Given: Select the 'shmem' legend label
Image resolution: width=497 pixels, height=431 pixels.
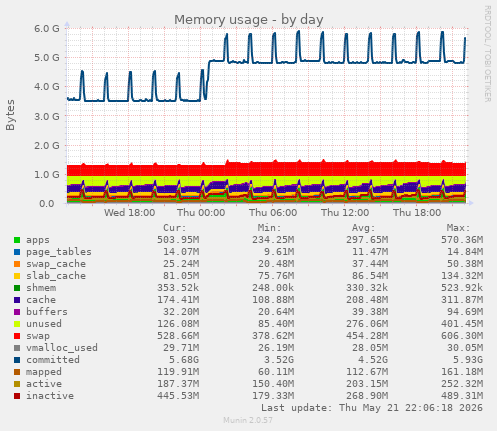Looking at the screenshot, I should 41,288.
